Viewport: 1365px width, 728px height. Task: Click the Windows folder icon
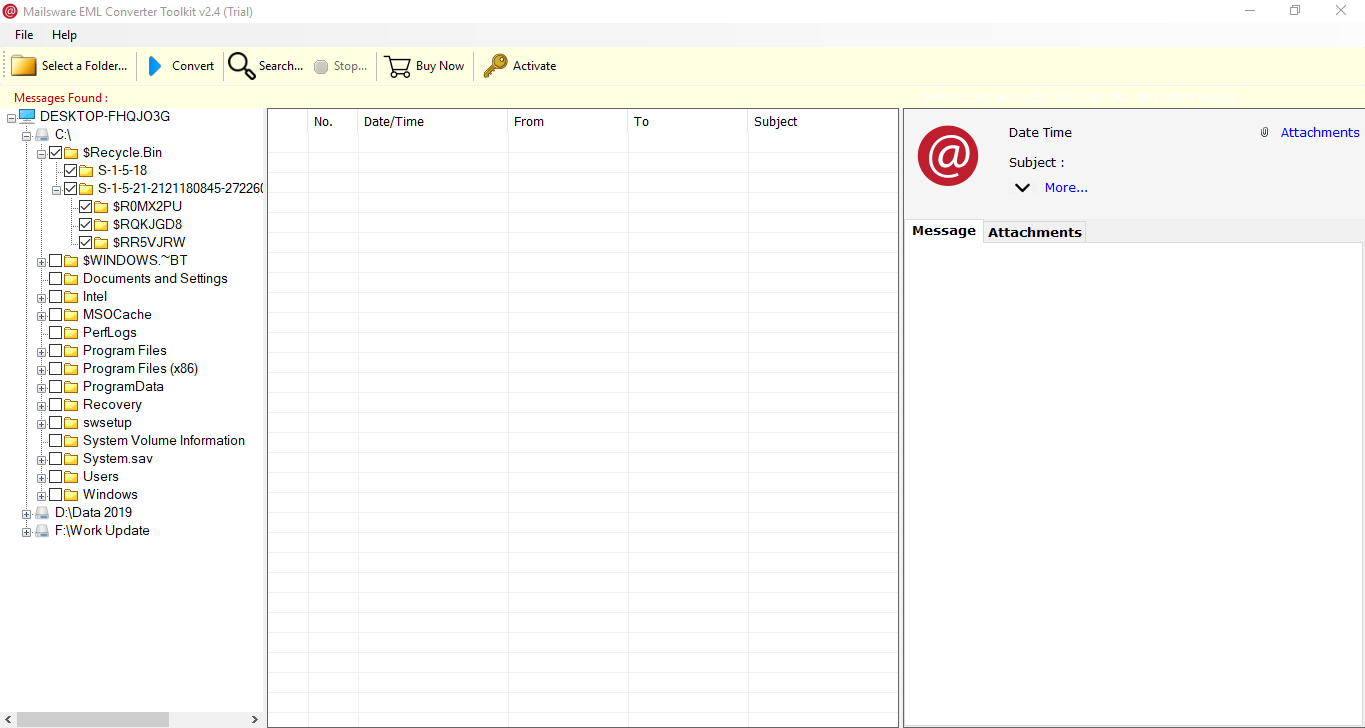(x=71, y=494)
